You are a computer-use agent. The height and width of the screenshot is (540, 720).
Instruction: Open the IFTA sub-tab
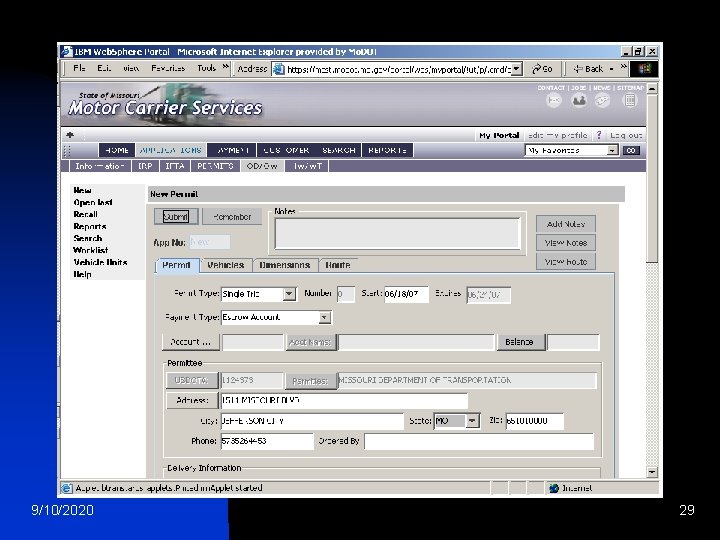[175, 166]
